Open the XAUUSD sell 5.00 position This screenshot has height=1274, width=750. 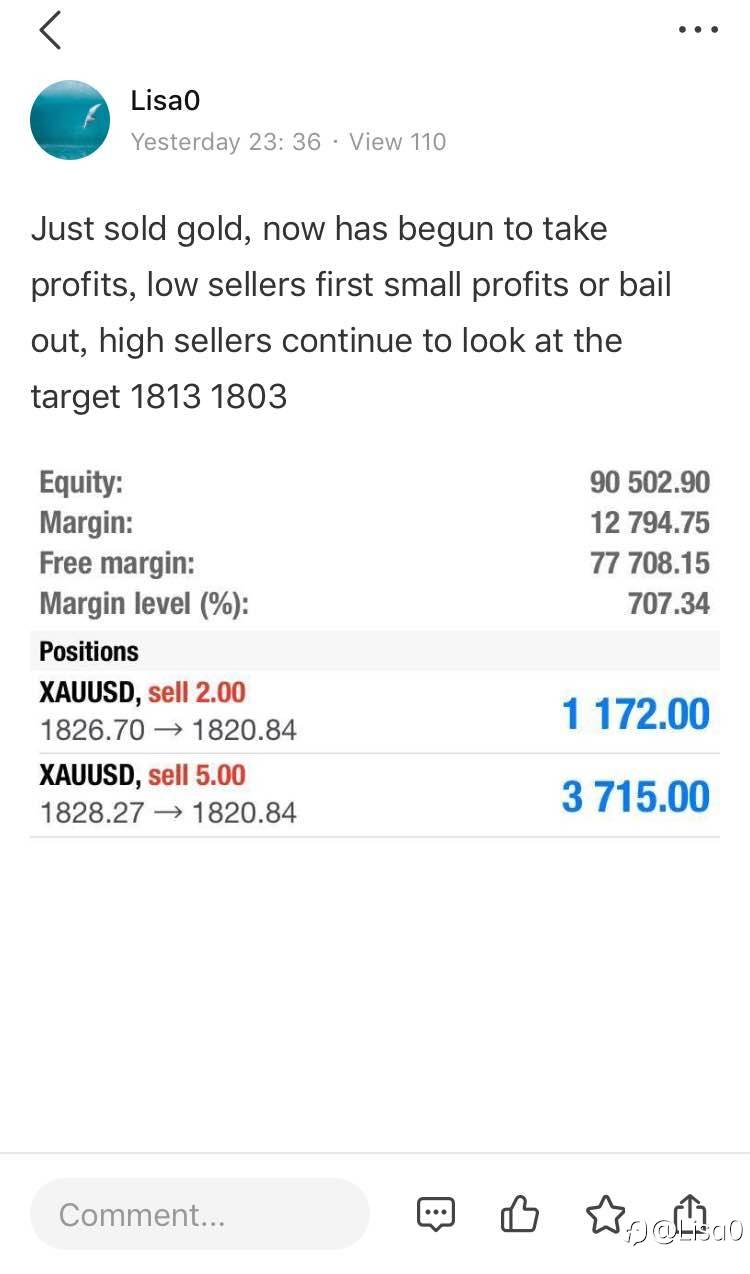(168, 794)
